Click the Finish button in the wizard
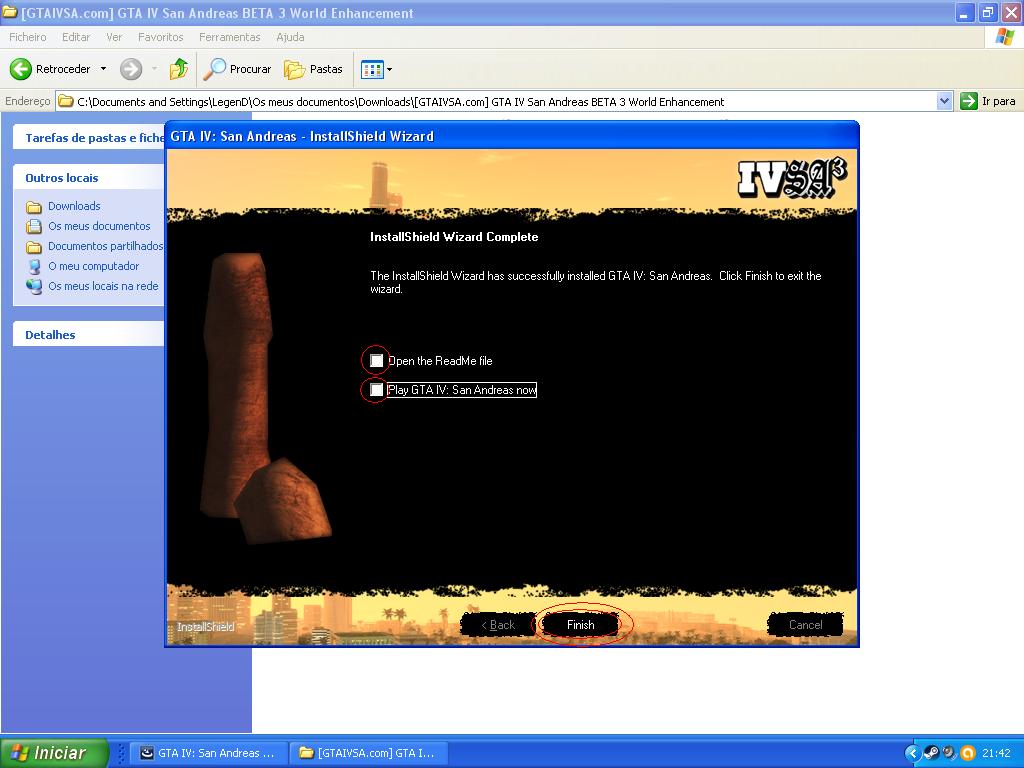Image resolution: width=1024 pixels, height=768 pixels. pyautogui.click(x=580, y=625)
